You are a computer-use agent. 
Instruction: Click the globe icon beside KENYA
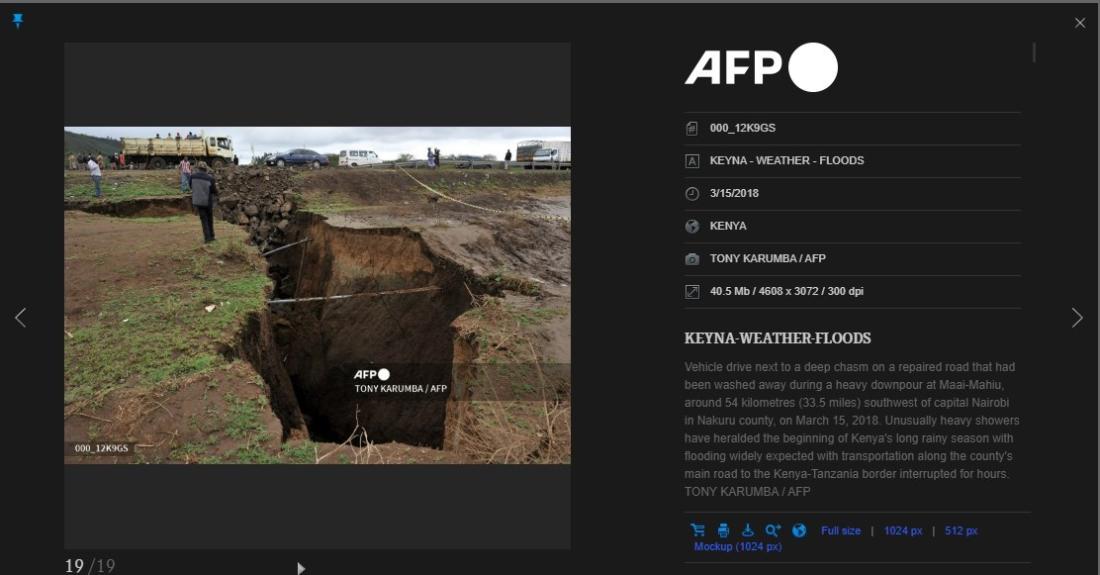tap(692, 226)
